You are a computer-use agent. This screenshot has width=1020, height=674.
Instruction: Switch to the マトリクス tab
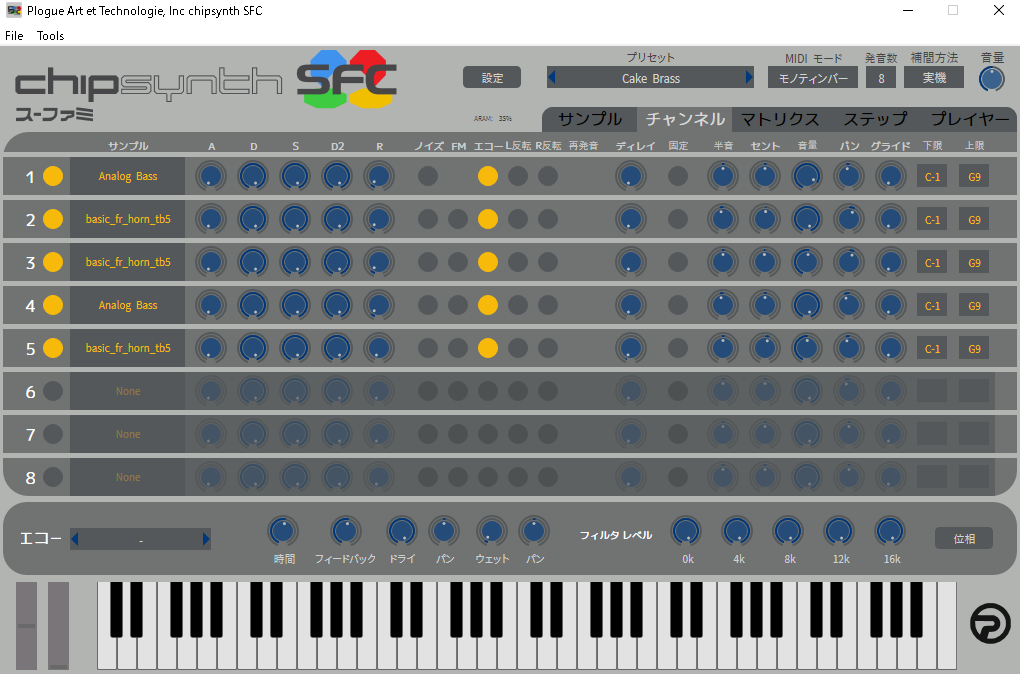tap(779, 119)
